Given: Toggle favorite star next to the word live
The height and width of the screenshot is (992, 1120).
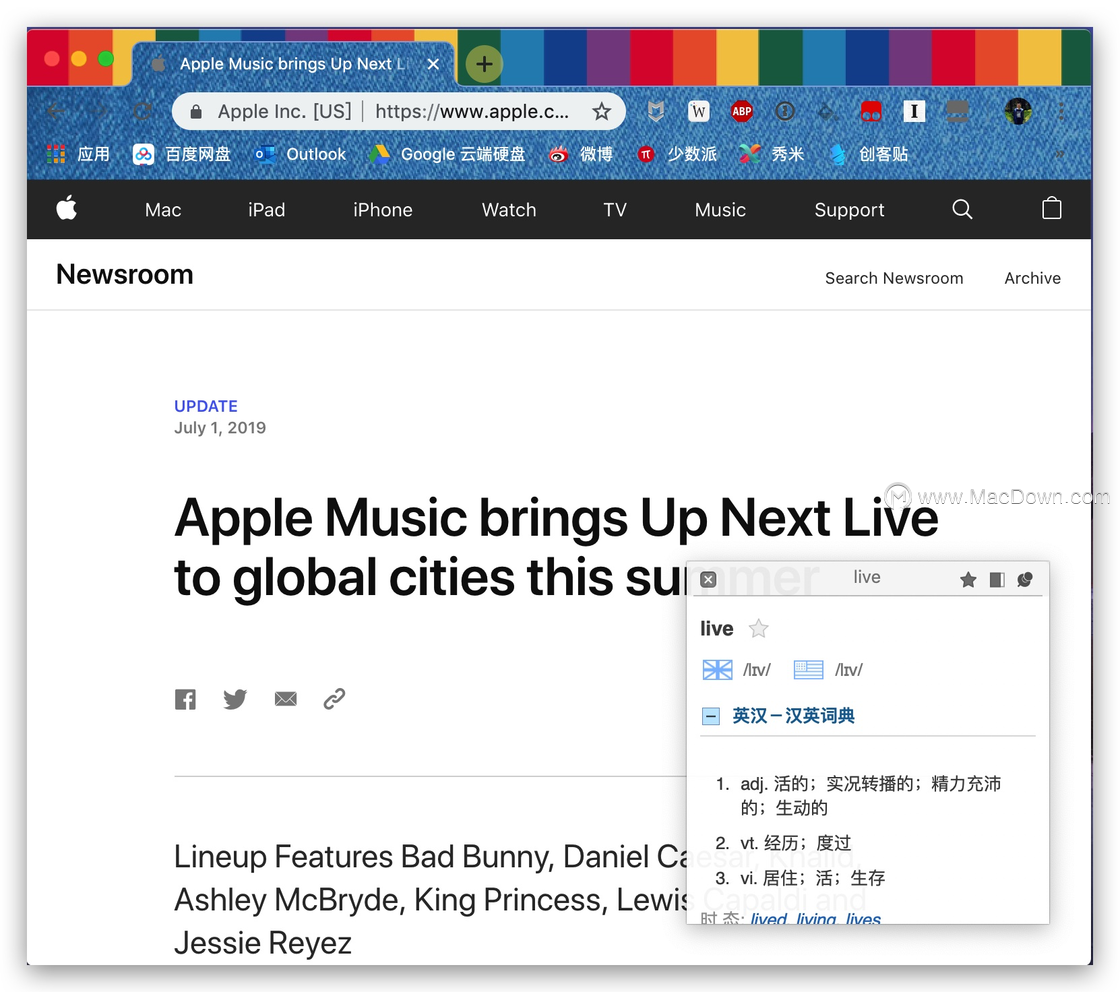Looking at the screenshot, I should click(759, 628).
